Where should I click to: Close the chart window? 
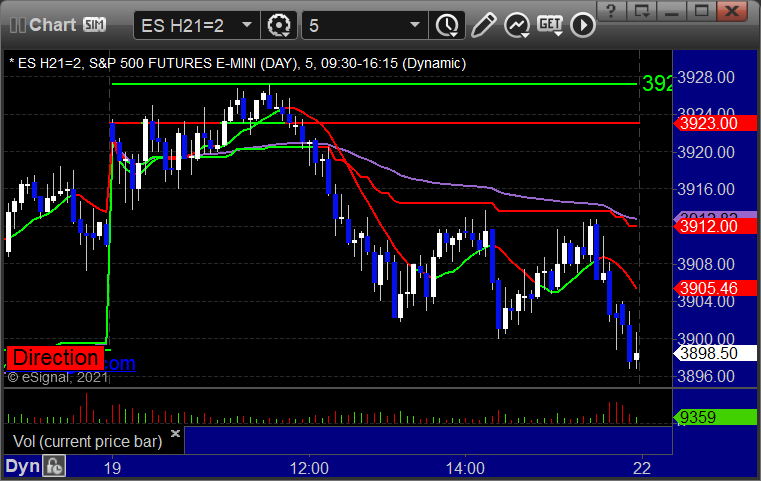click(731, 11)
